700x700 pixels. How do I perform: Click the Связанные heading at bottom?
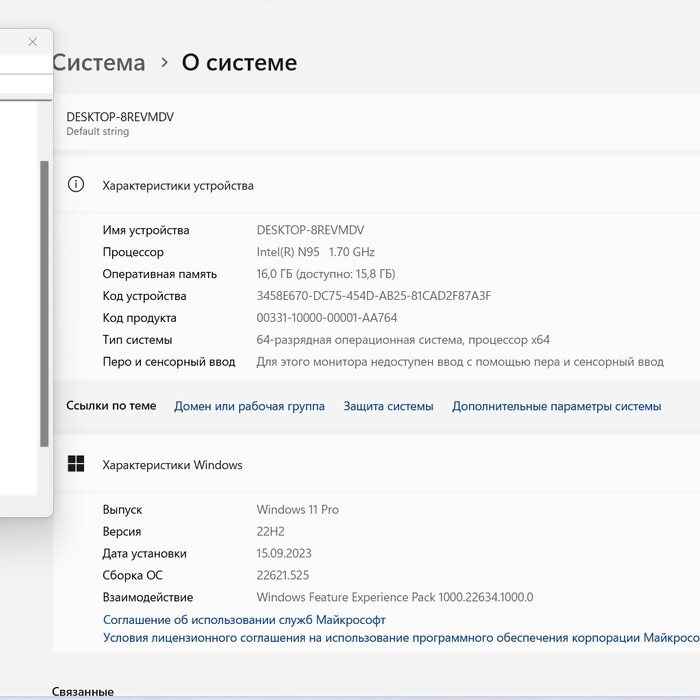[x=83, y=692]
